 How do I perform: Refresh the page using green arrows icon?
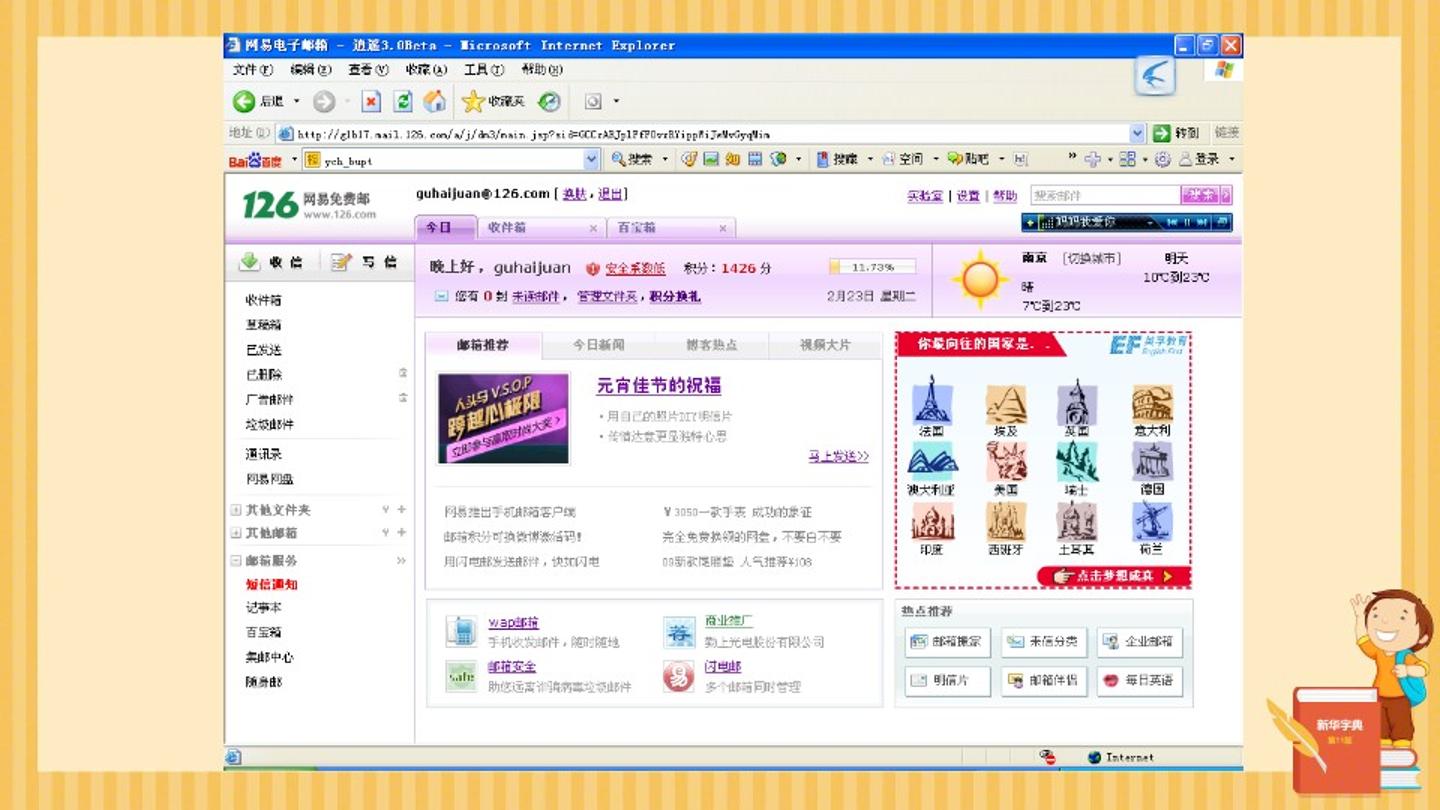pyautogui.click(x=403, y=101)
